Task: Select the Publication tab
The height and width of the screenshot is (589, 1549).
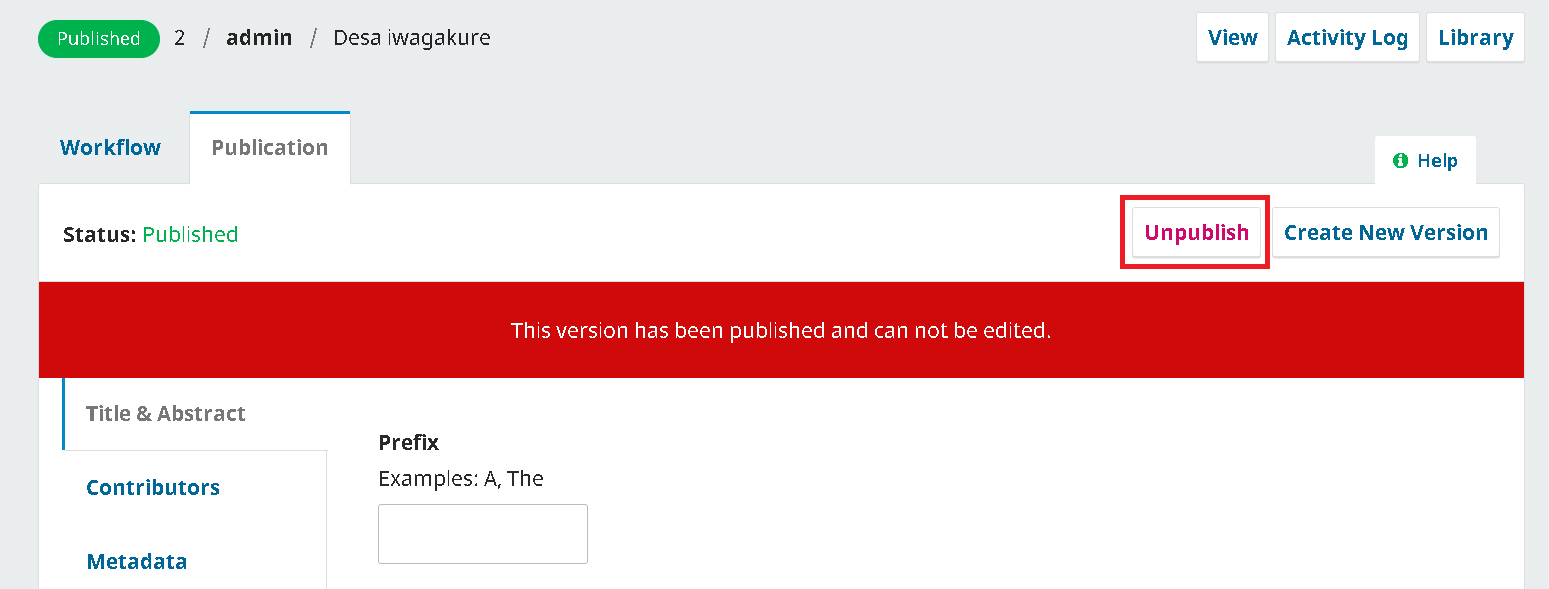Action: (x=270, y=148)
